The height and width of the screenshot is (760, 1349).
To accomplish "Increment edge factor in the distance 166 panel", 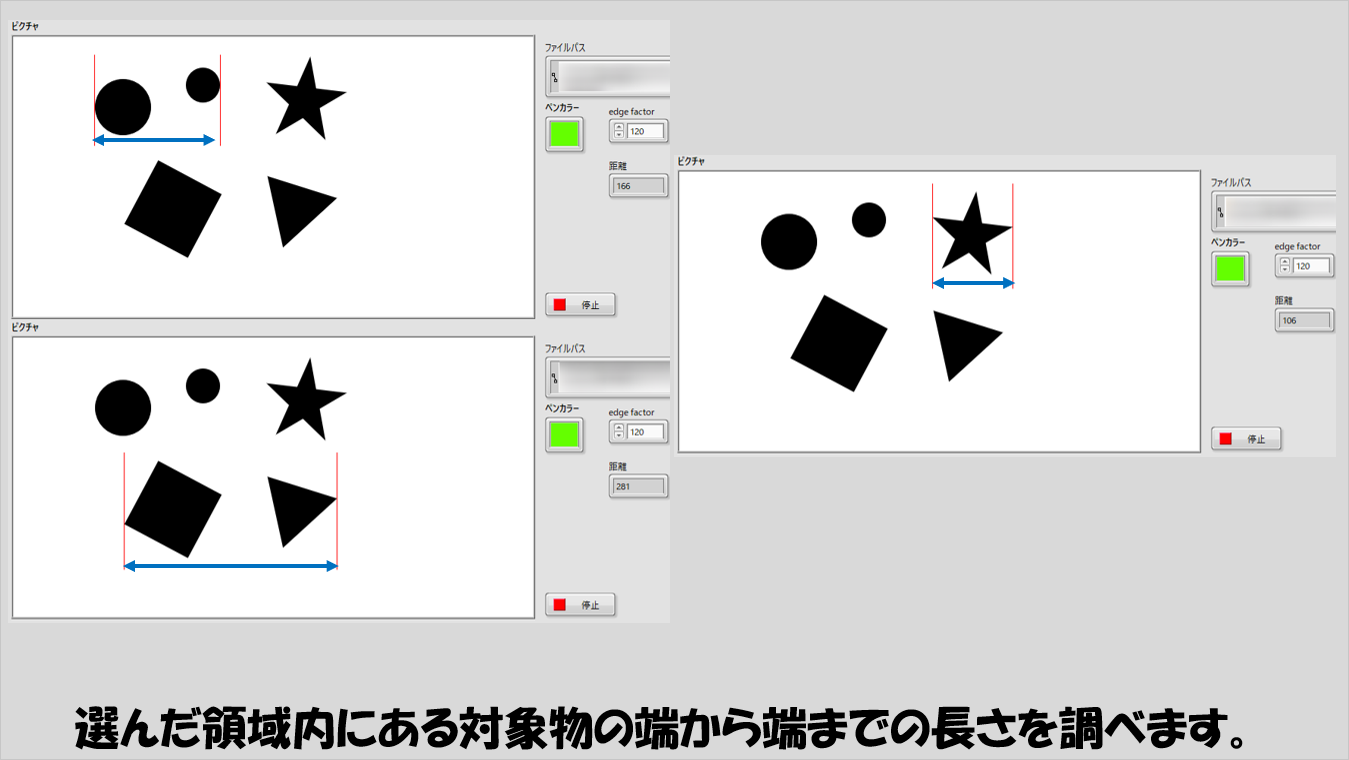I will pos(619,127).
